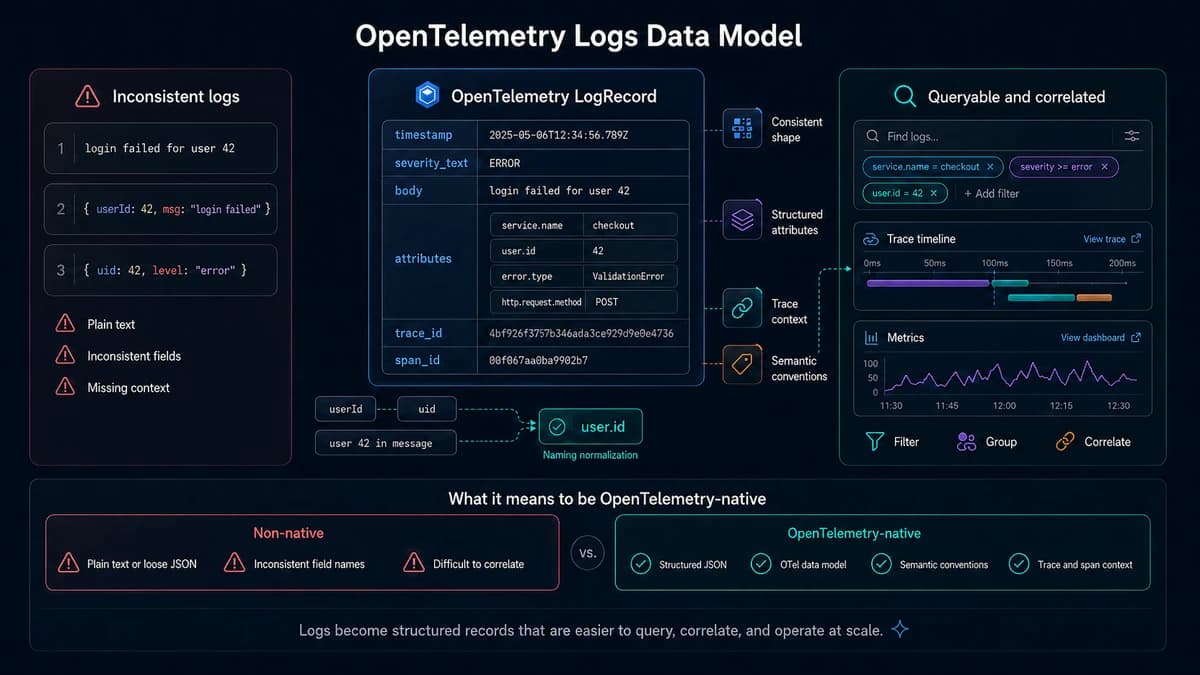This screenshot has height=675, width=1200.
Task: Click the Metrics bar chart icon
Action: click(871, 338)
